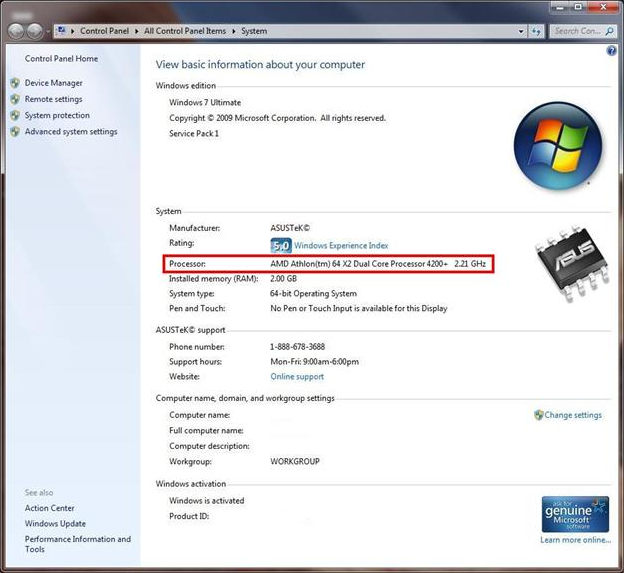624x573 pixels.
Task: Open the Learn more online link
Action: pos(575,540)
